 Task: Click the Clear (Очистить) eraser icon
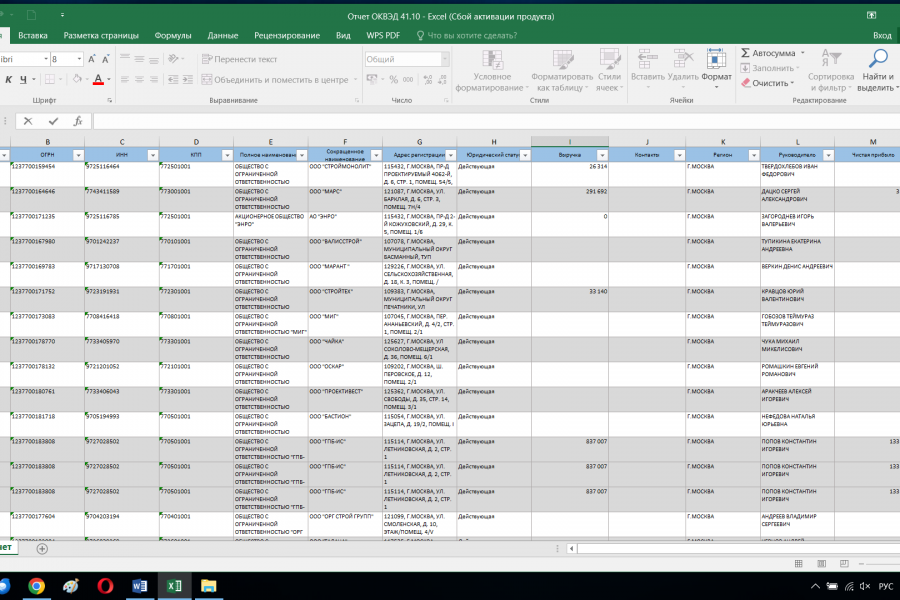pyautogui.click(x=745, y=83)
